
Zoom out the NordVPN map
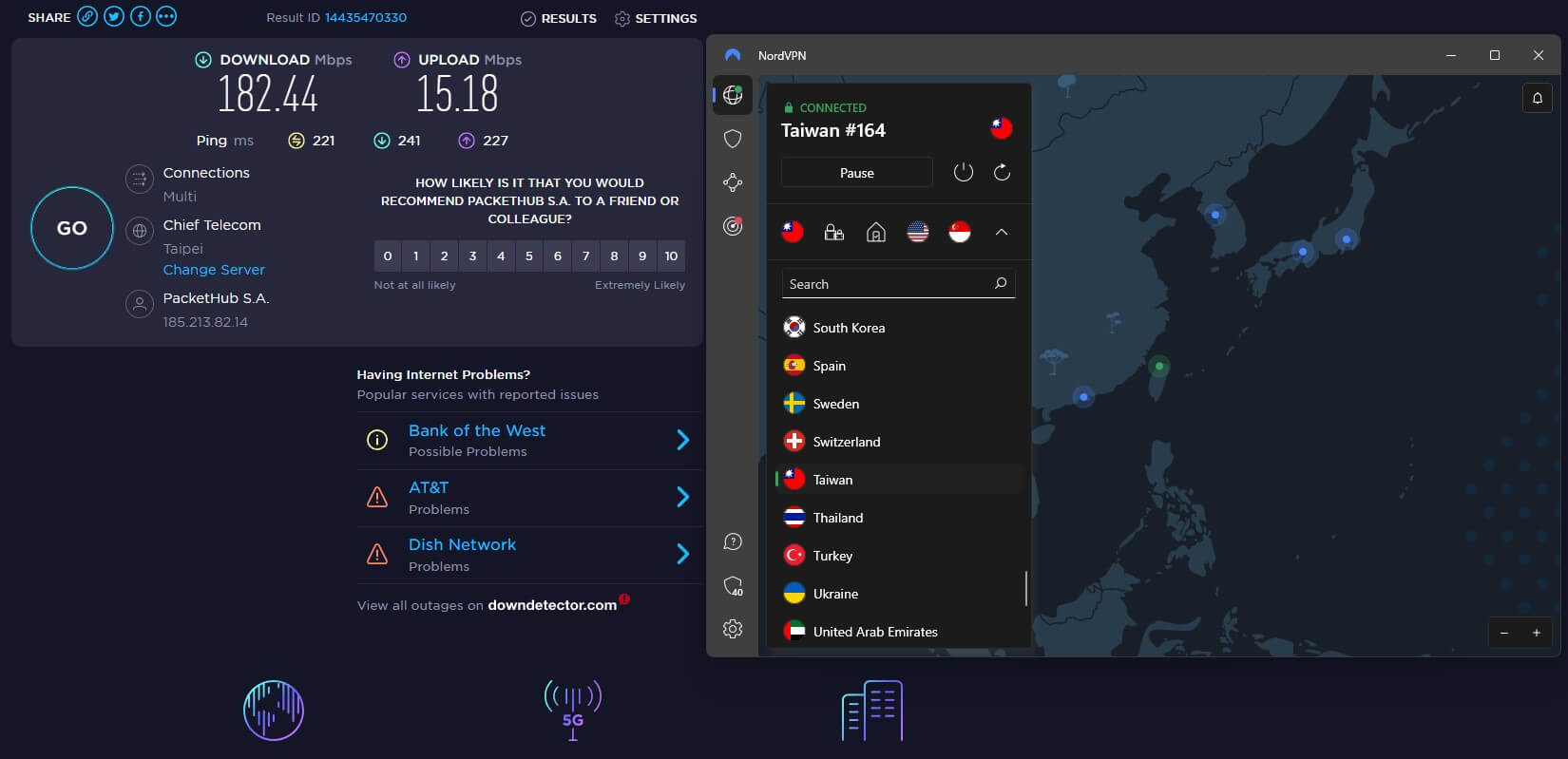1504,633
